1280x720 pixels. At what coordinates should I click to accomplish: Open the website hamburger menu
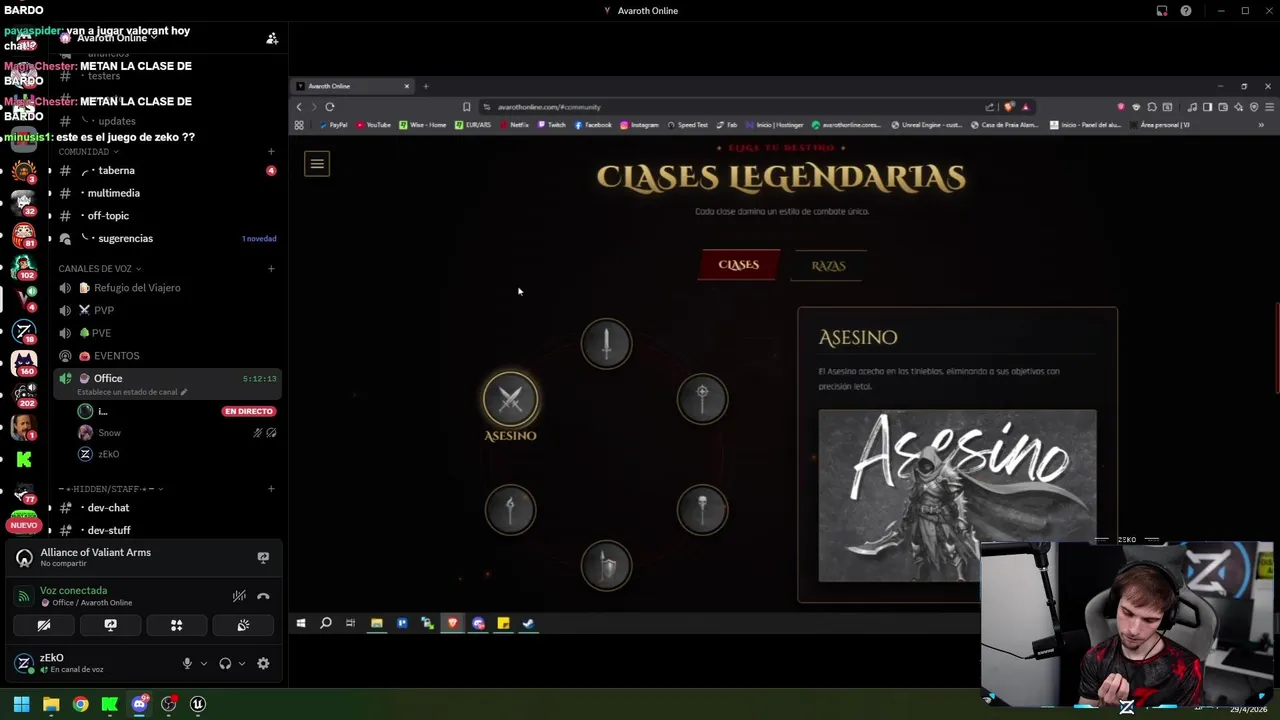(x=317, y=164)
